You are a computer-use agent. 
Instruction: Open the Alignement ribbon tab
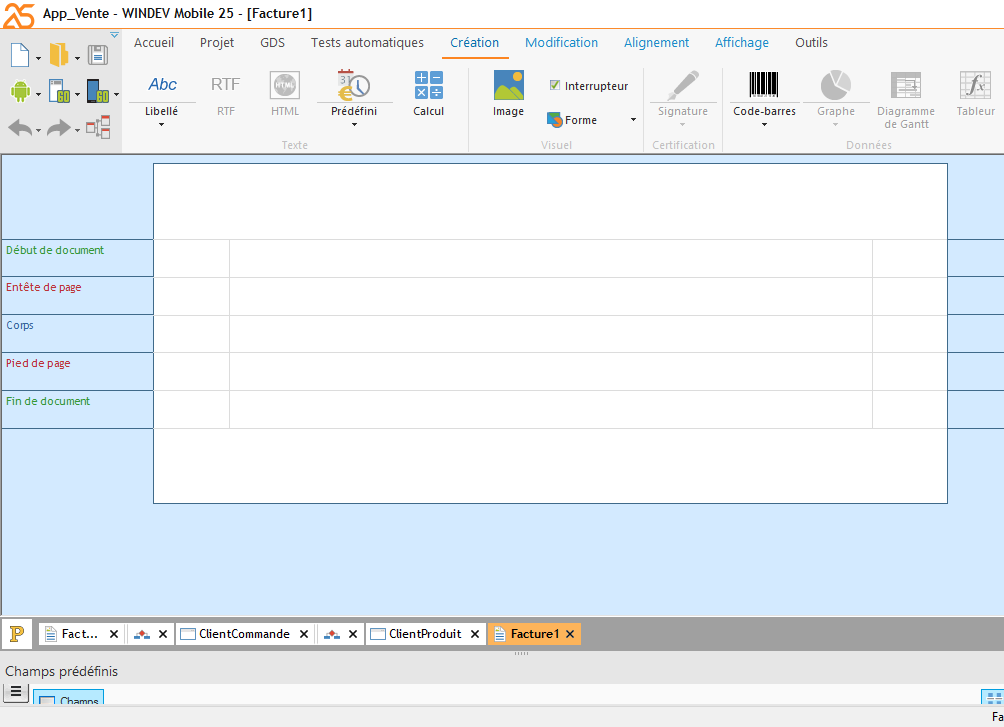click(x=656, y=43)
